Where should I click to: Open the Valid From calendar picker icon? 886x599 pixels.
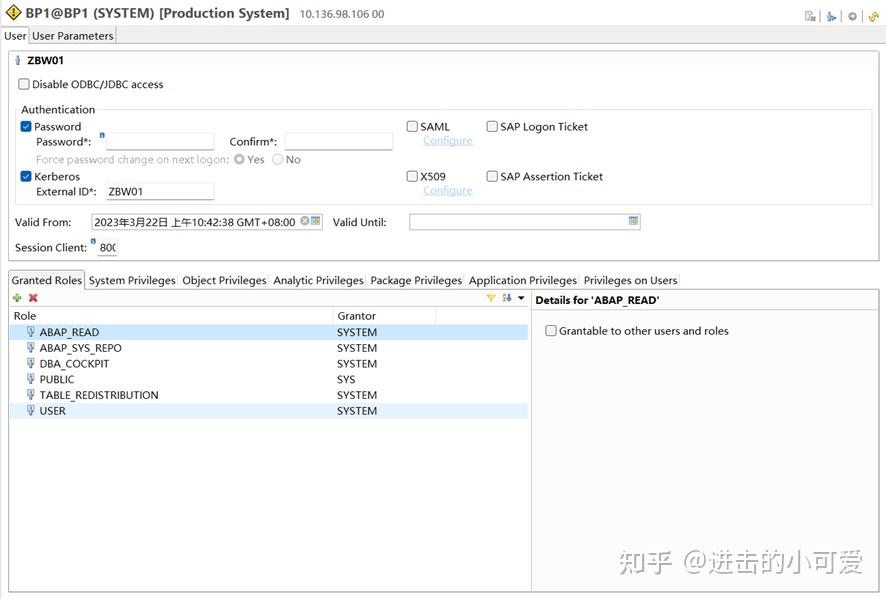pos(316,221)
